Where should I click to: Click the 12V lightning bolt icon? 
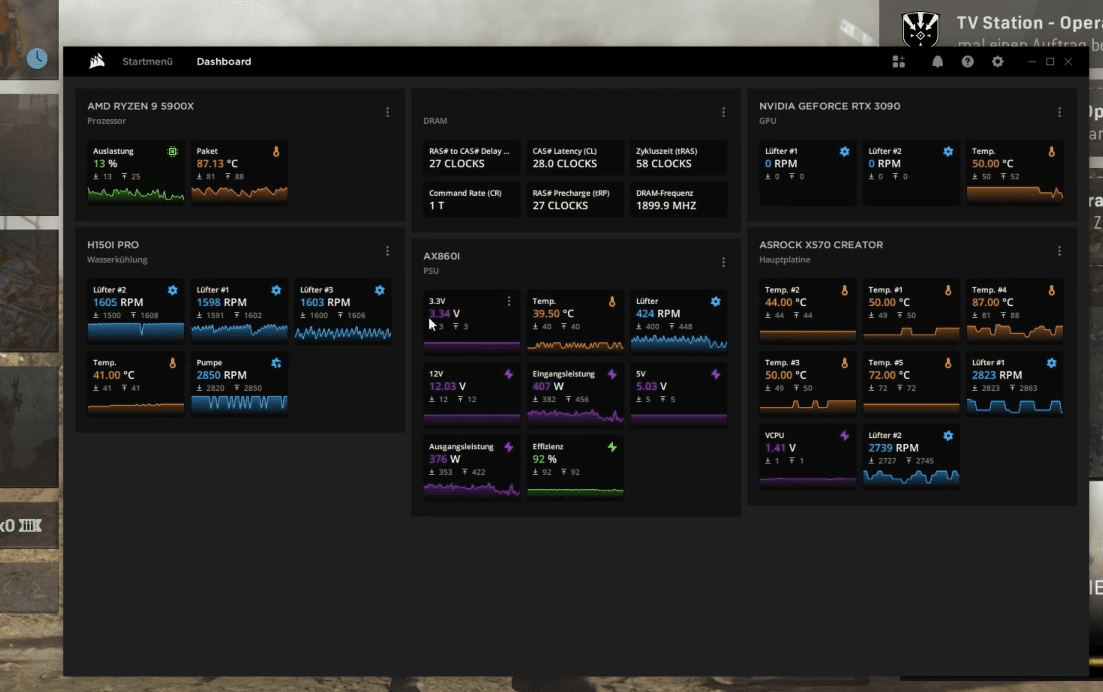(509, 374)
